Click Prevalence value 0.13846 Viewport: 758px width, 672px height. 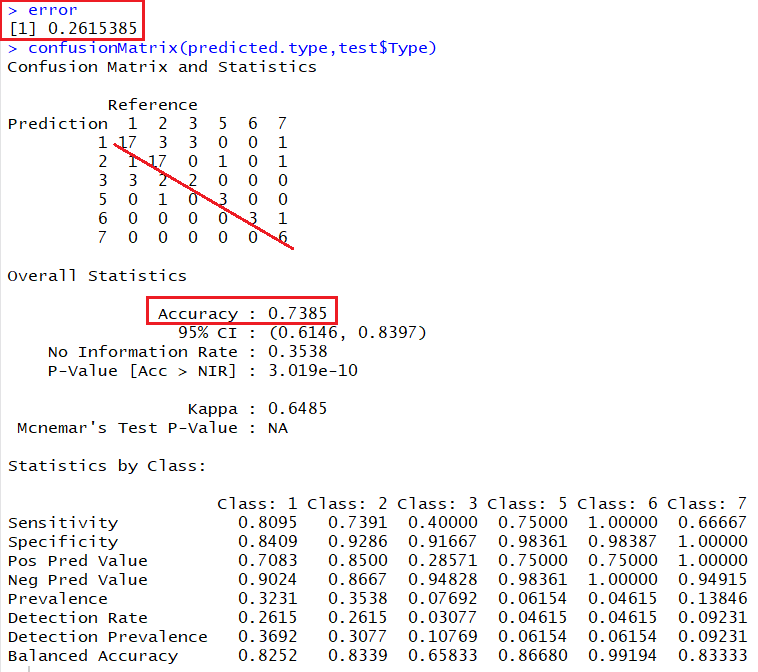pyautogui.click(x=713, y=599)
